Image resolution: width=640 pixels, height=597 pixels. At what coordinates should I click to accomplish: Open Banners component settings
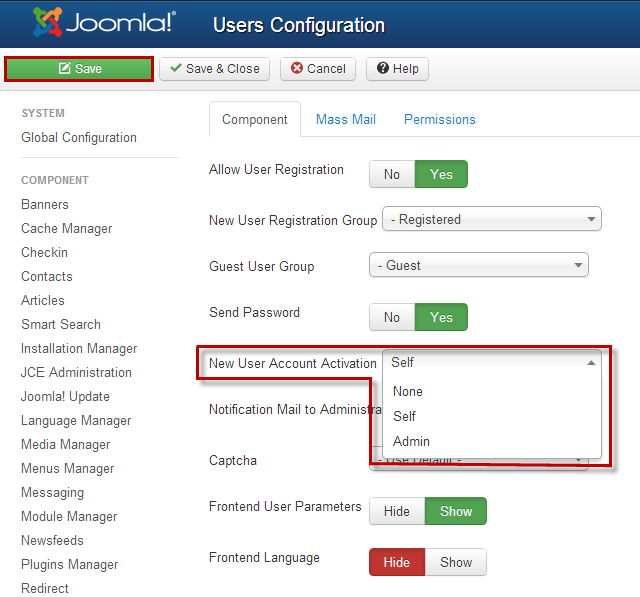point(45,204)
